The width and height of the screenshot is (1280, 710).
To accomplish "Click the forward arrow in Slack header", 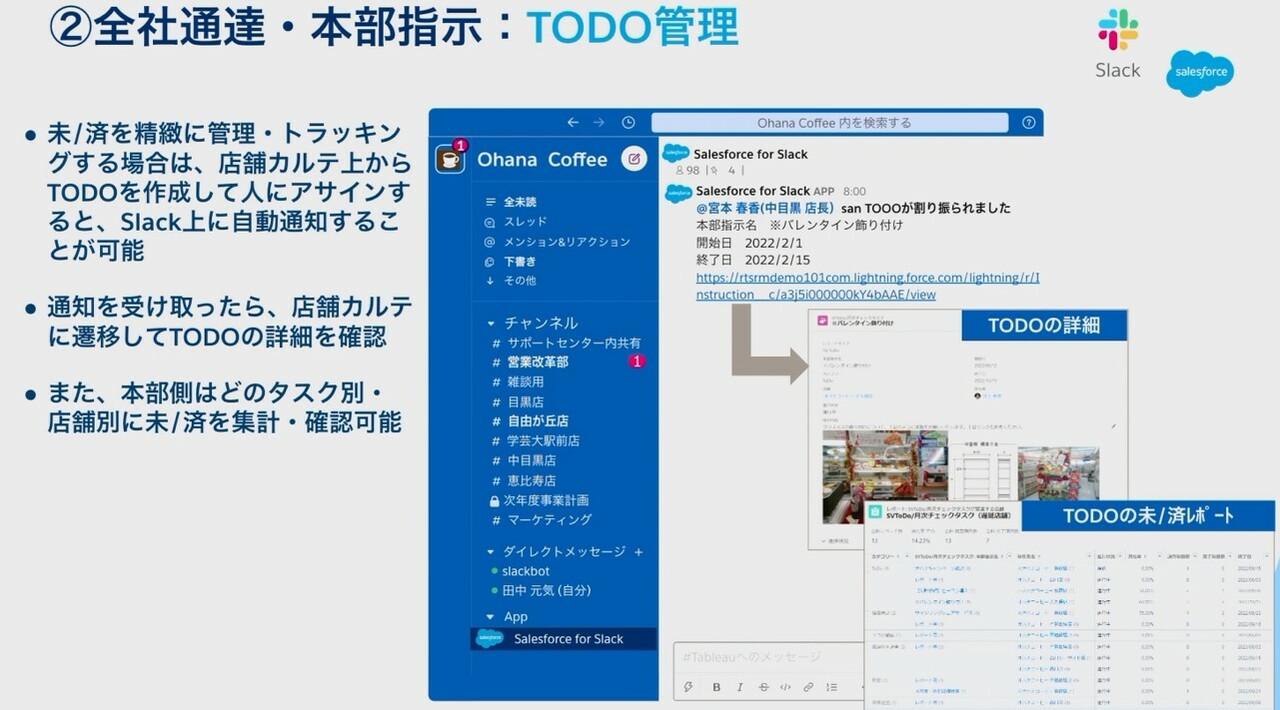I will point(599,123).
